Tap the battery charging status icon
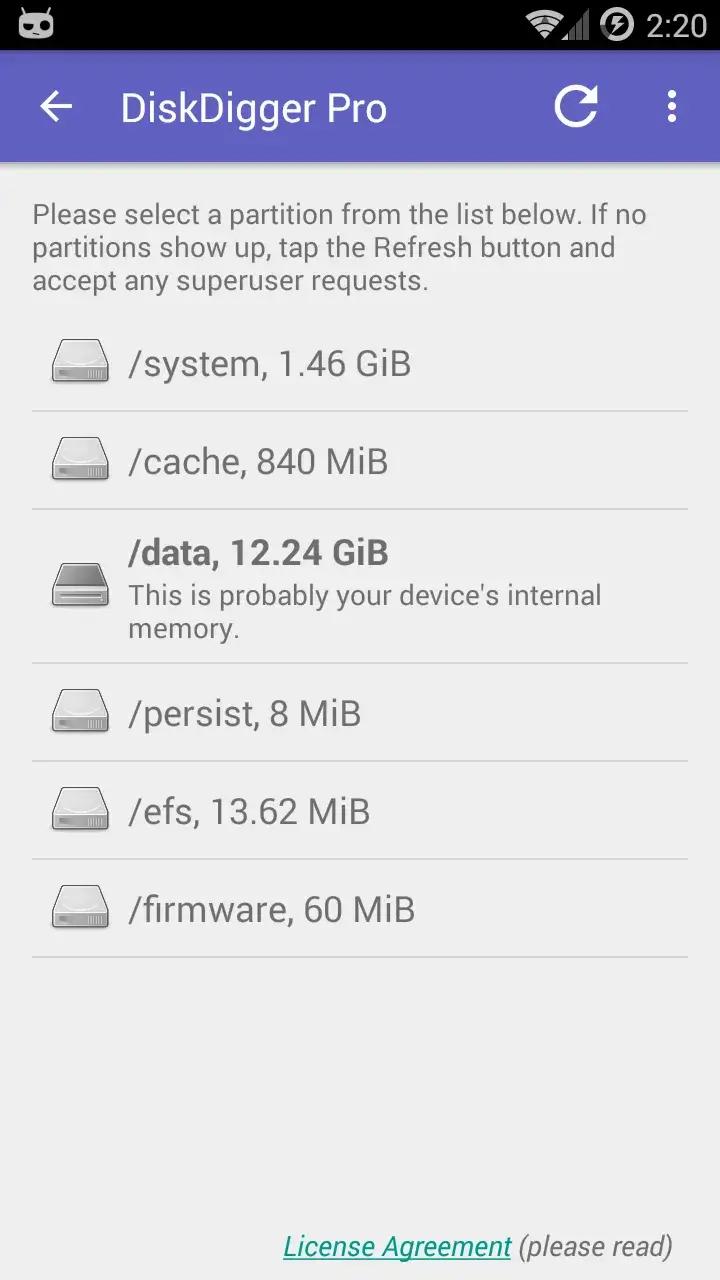This screenshot has height=1280, width=720. pos(617,25)
